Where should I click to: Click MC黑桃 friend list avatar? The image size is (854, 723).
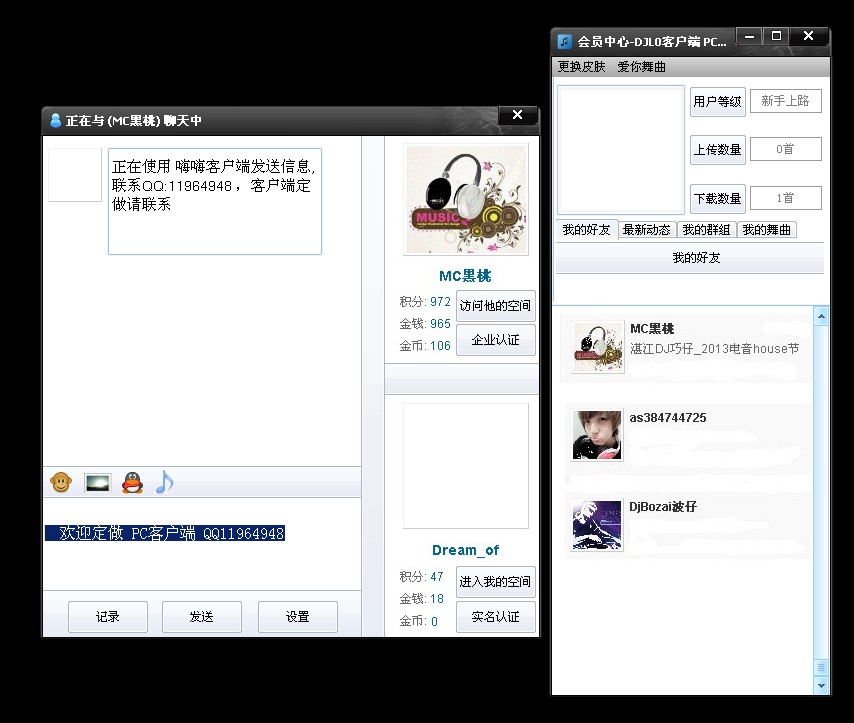[x=597, y=347]
